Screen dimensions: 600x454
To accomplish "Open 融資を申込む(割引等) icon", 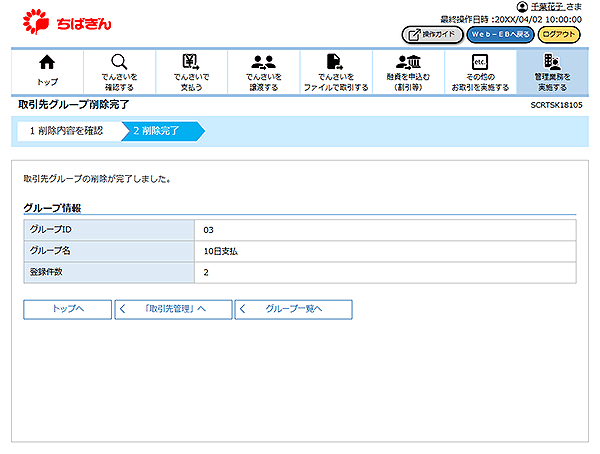I will click(x=408, y=62).
